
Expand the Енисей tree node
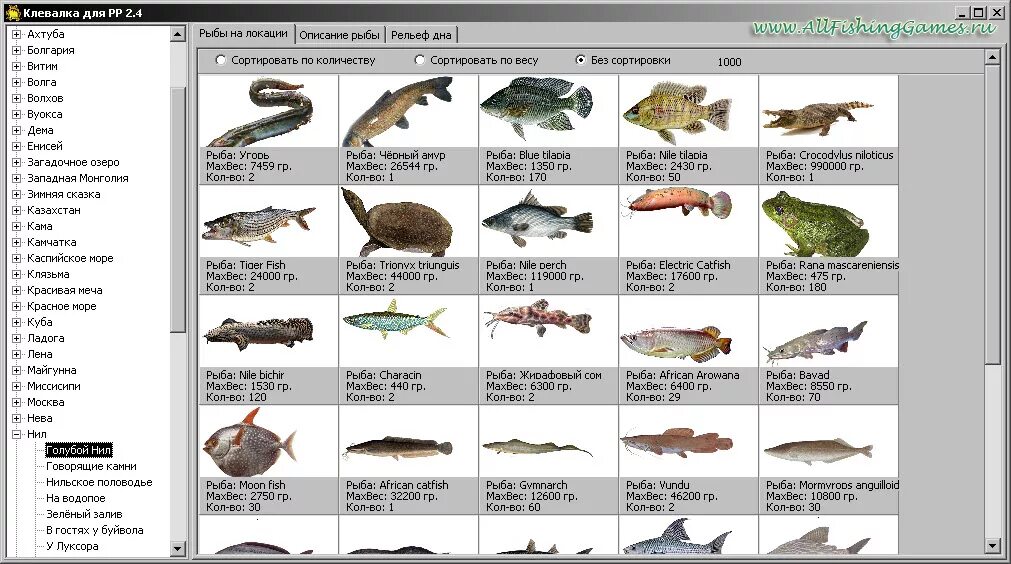[x=17, y=146]
